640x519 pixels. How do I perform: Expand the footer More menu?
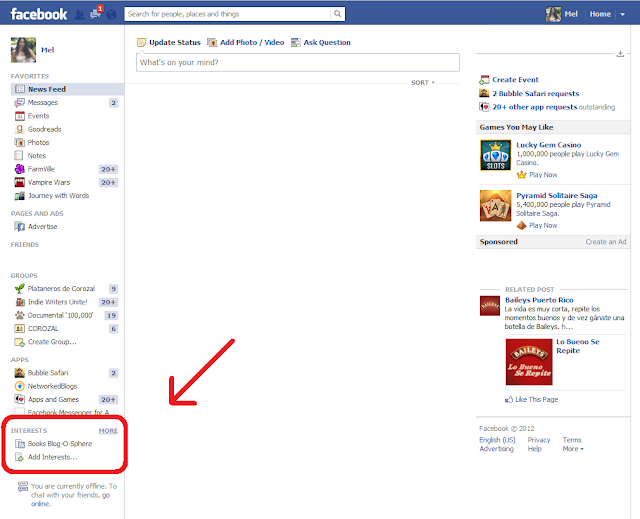(573, 449)
